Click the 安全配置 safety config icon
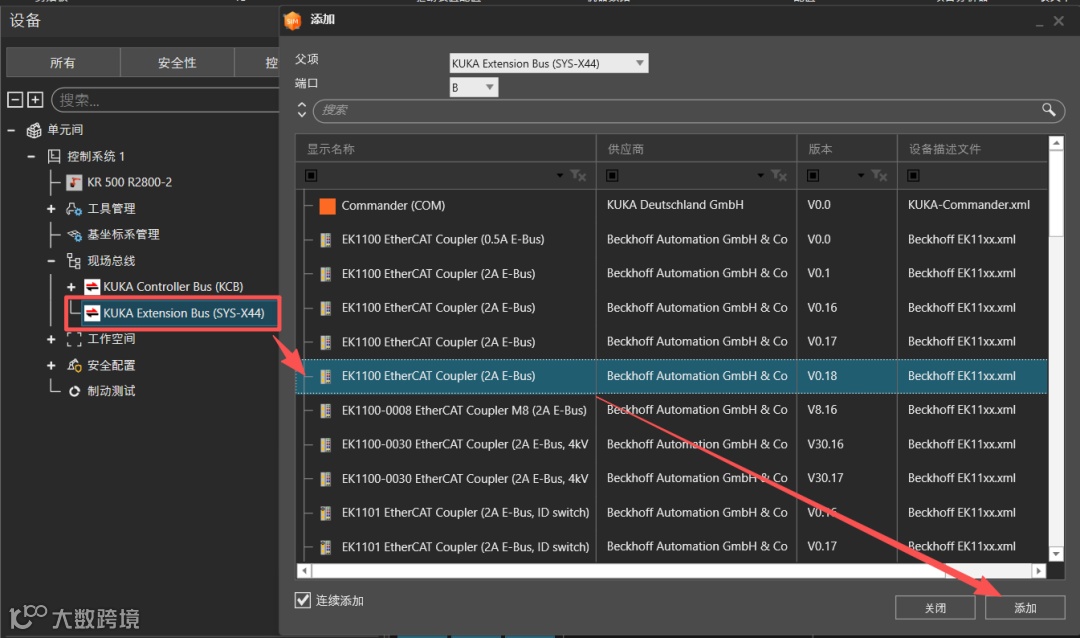 pyautogui.click(x=74, y=365)
